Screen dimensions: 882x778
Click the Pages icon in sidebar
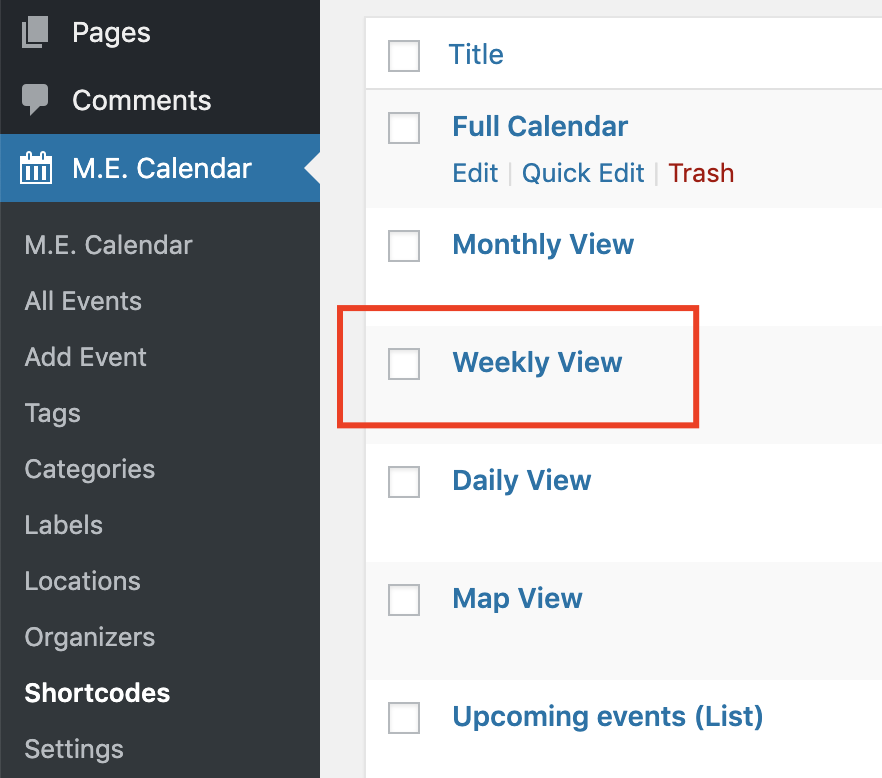[x=35, y=32]
